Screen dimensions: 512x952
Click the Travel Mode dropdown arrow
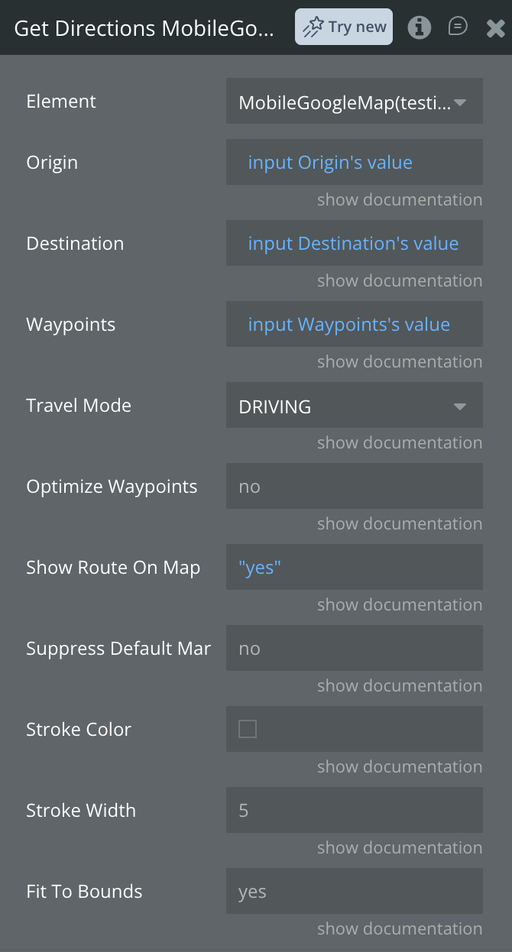[460, 406]
